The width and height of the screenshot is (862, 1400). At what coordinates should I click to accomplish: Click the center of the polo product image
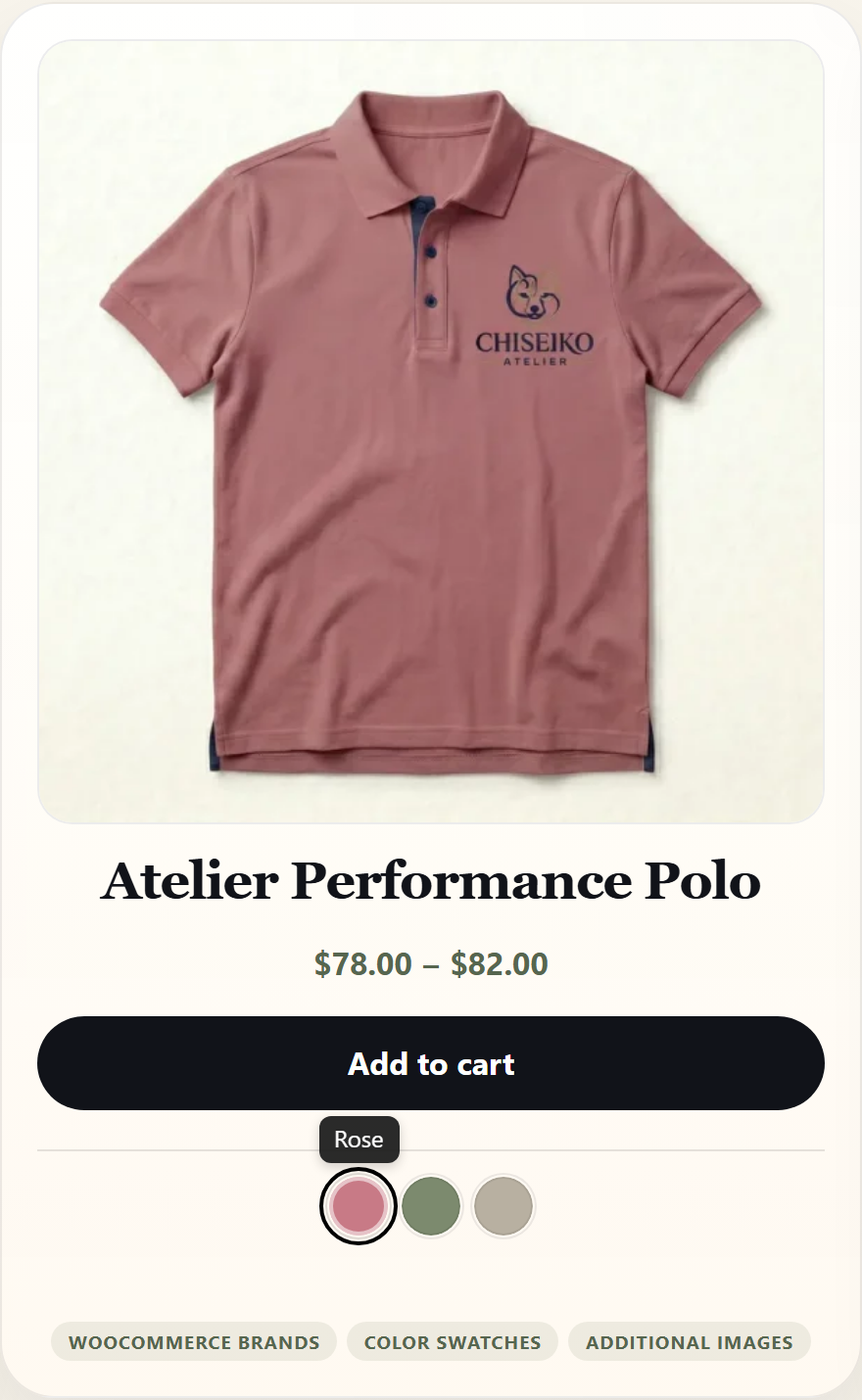[x=431, y=432]
